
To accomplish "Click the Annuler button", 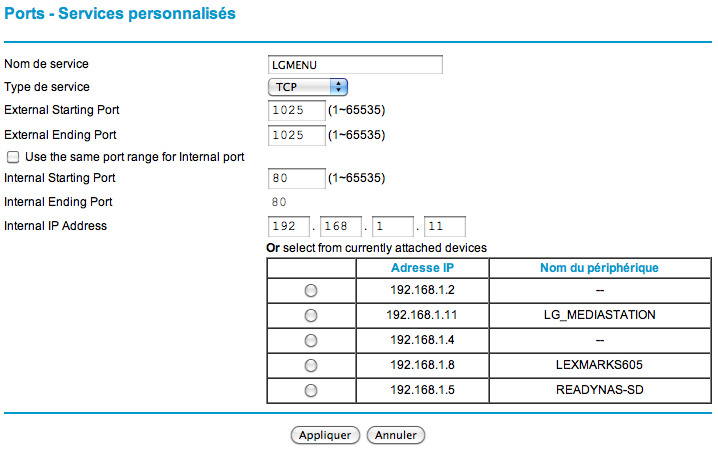I will tap(396, 435).
